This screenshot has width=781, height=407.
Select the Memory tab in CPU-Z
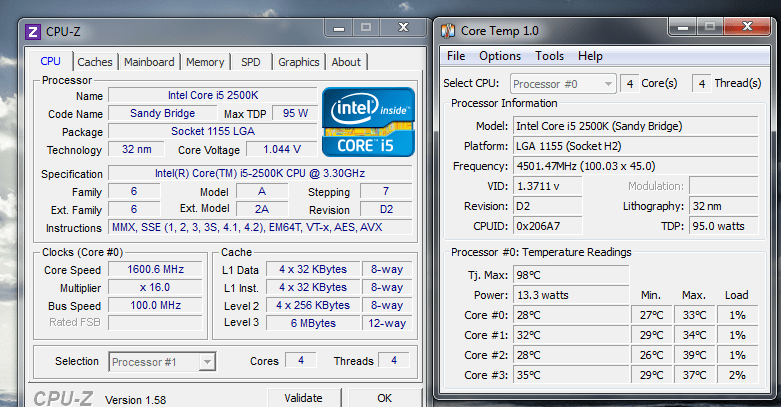coord(205,62)
